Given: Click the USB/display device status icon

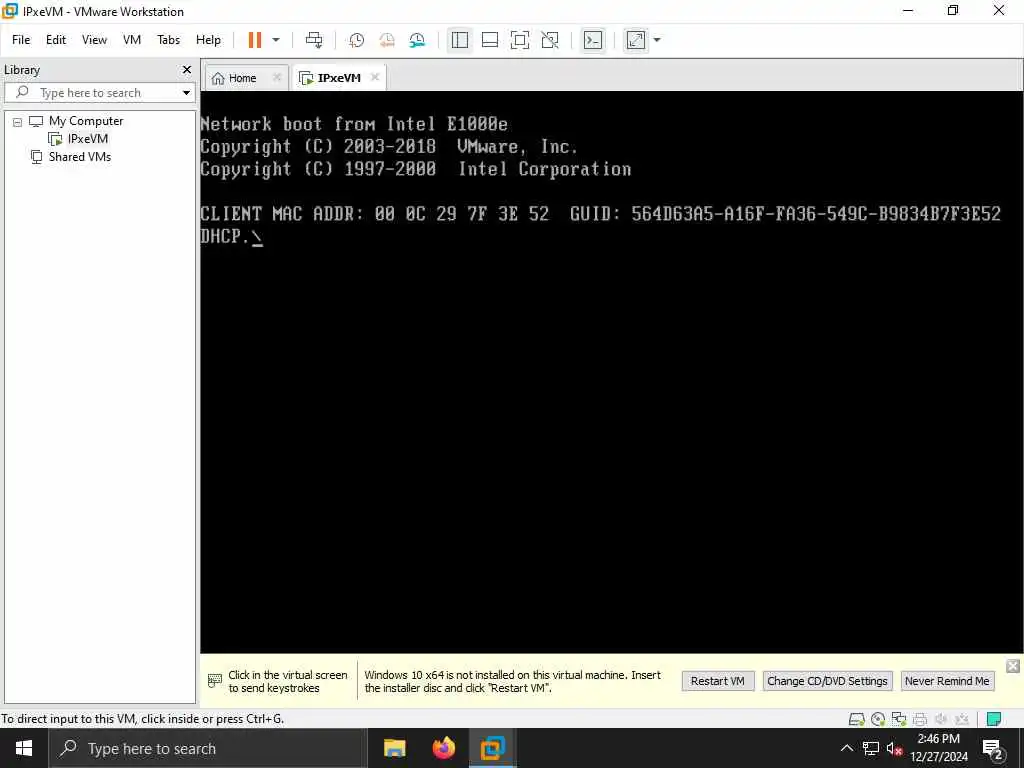Looking at the screenshot, I should coord(962,719).
